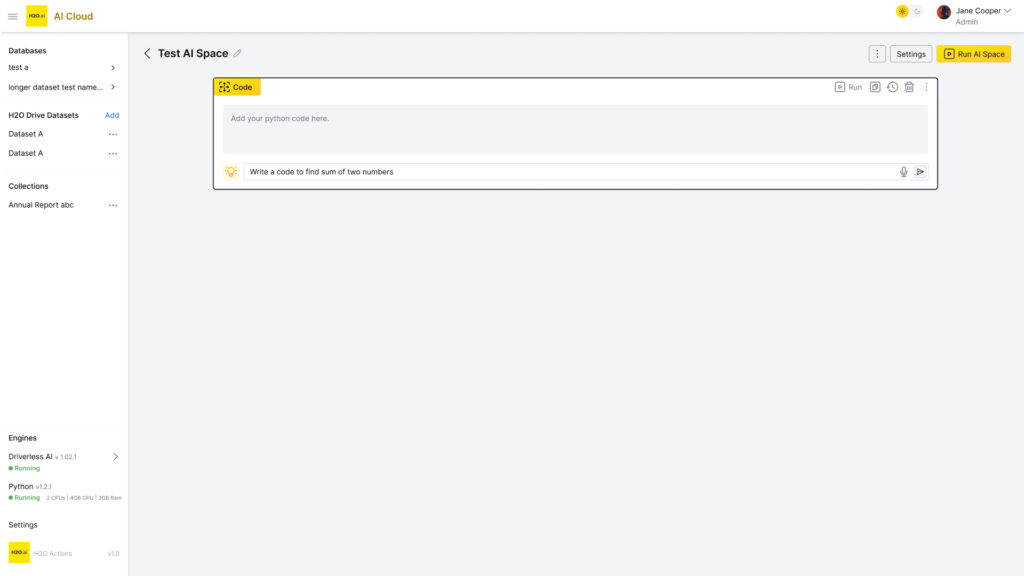
Task: Expand the 'longer dataset test name' database
Action: 113,87
